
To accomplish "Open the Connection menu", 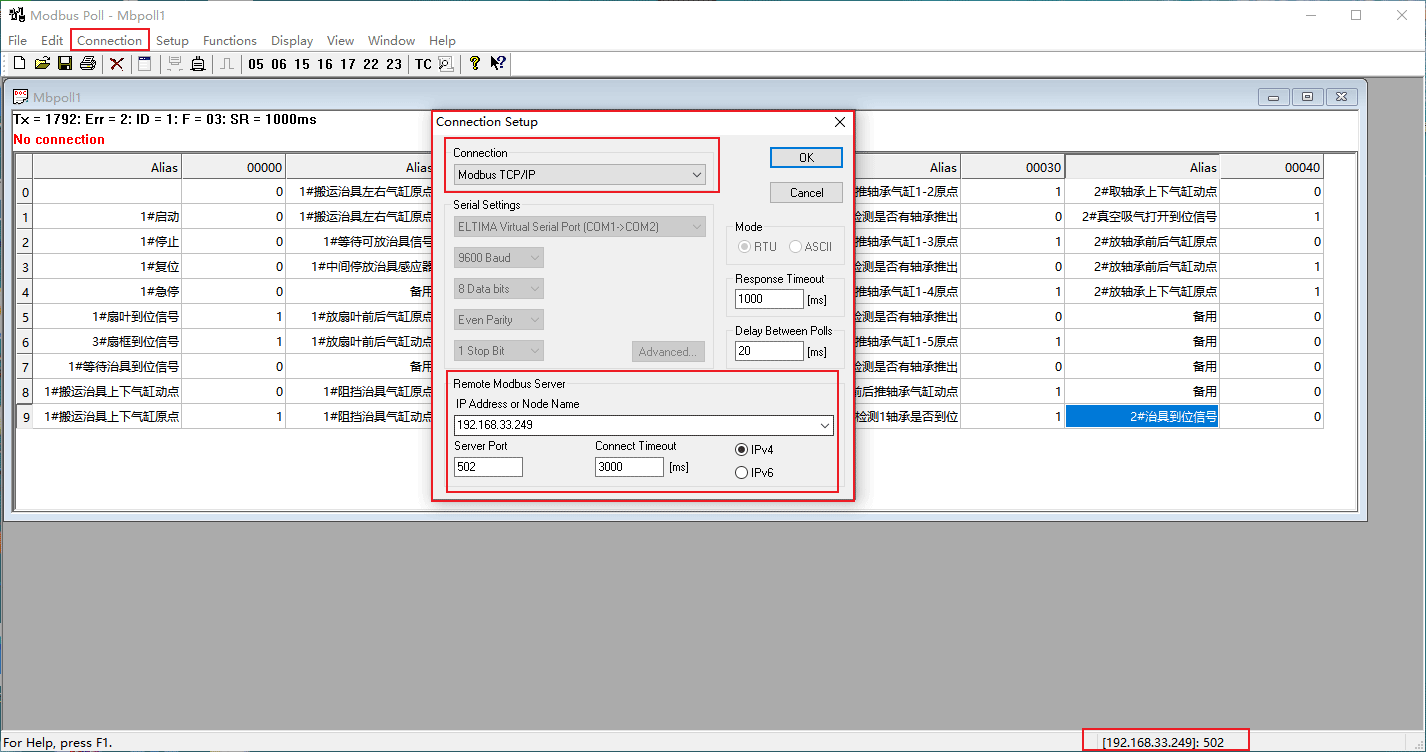I will pyautogui.click(x=109, y=40).
